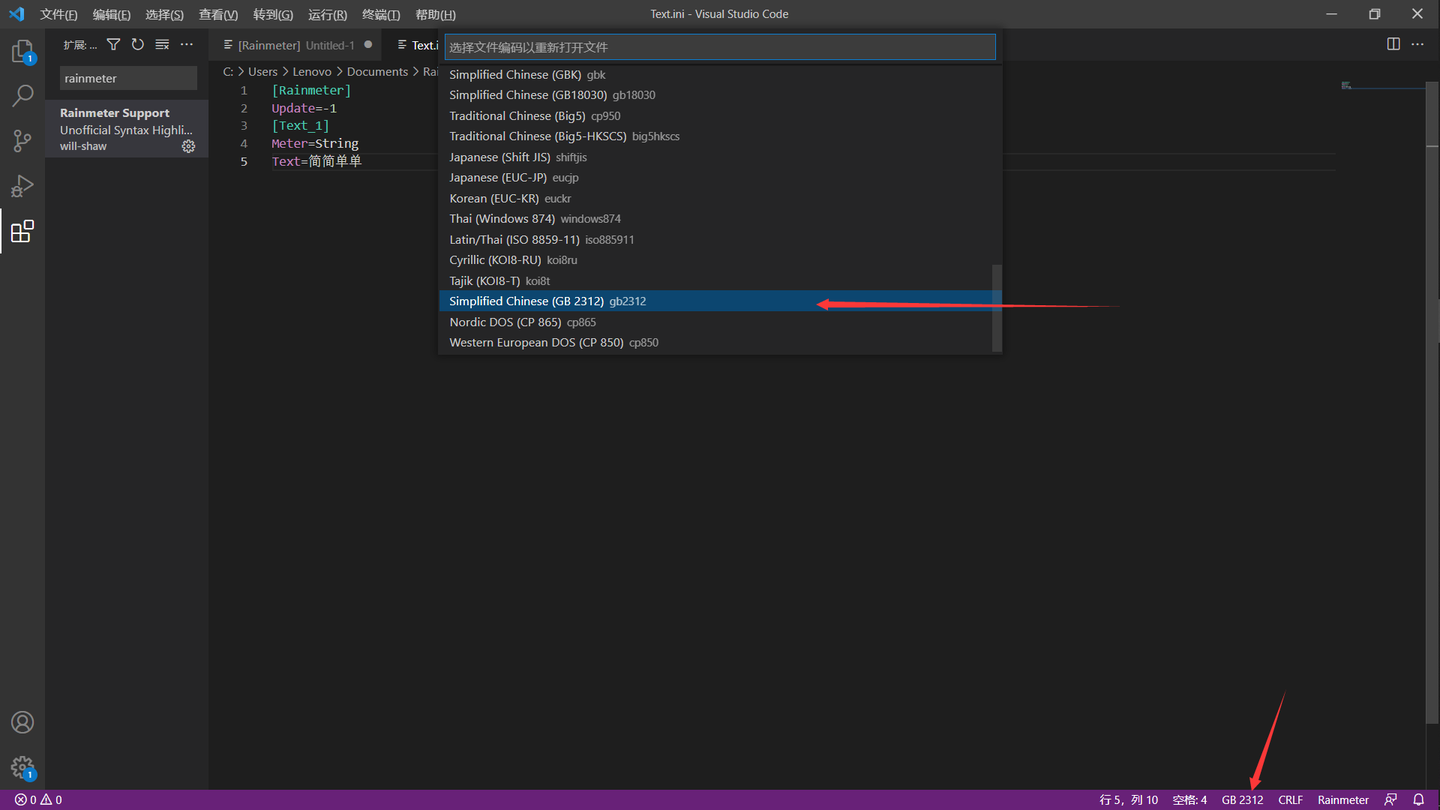Select Simplified Chinese (GB18030) encoding
The image size is (1440, 810).
tap(720, 95)
